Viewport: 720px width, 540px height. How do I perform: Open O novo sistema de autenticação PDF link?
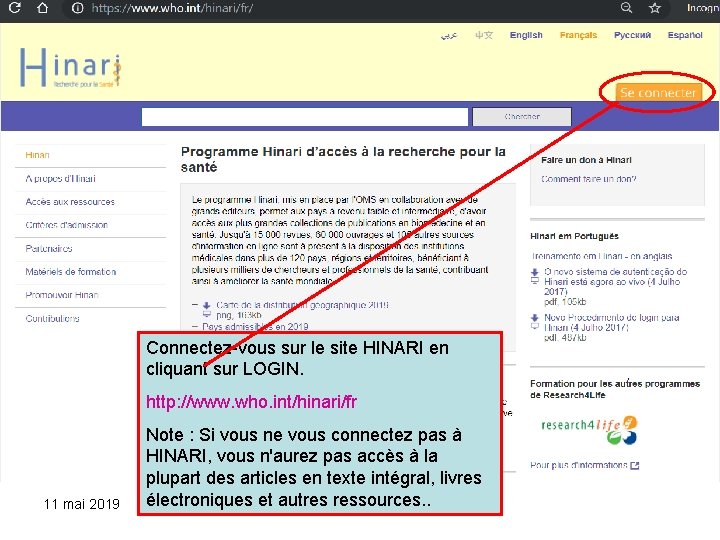click(615, 281)
